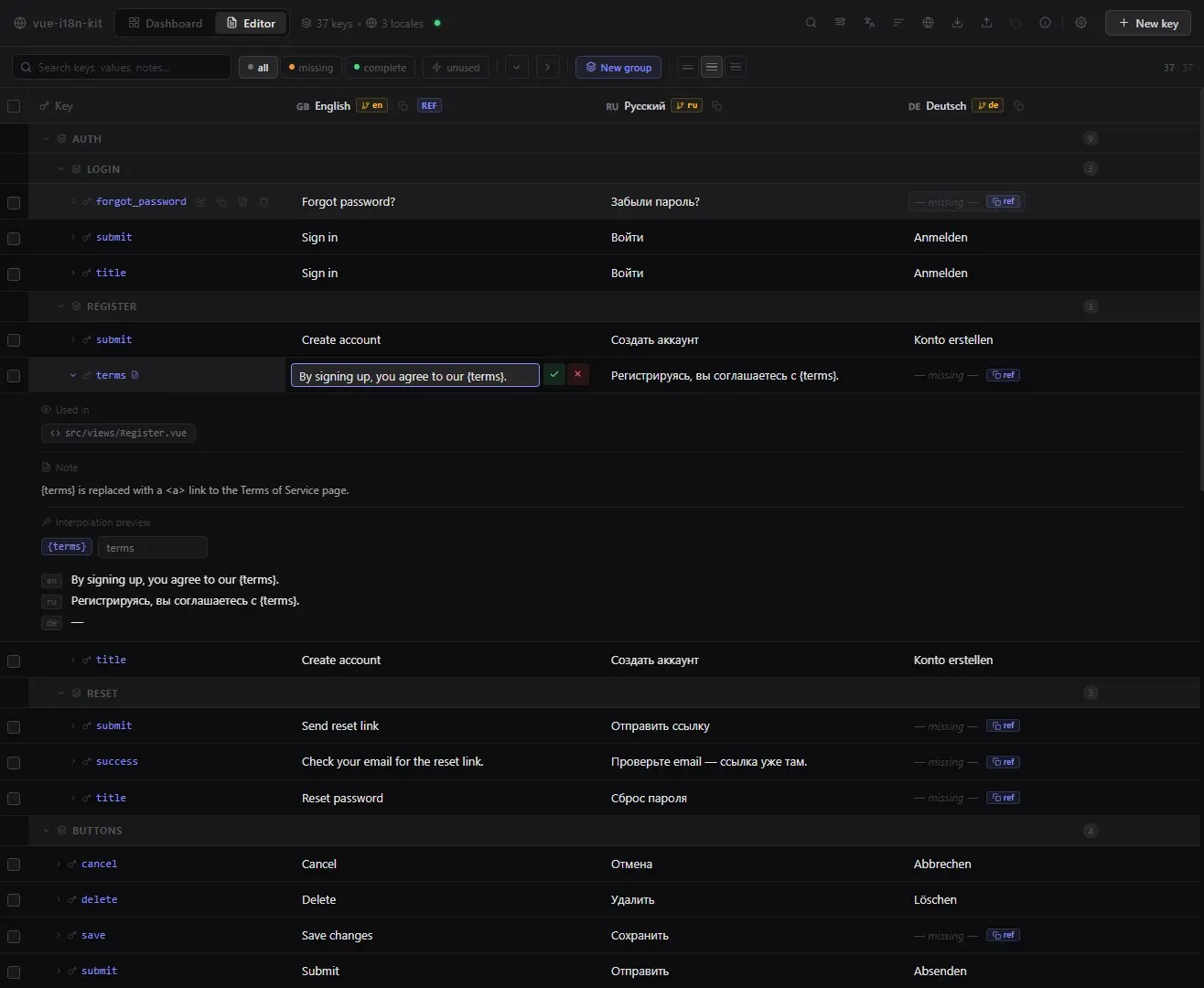This screenshot has height=988, width=1204.
Task: Toggle the select-all checkbox in header
Action: click(14, 106)
